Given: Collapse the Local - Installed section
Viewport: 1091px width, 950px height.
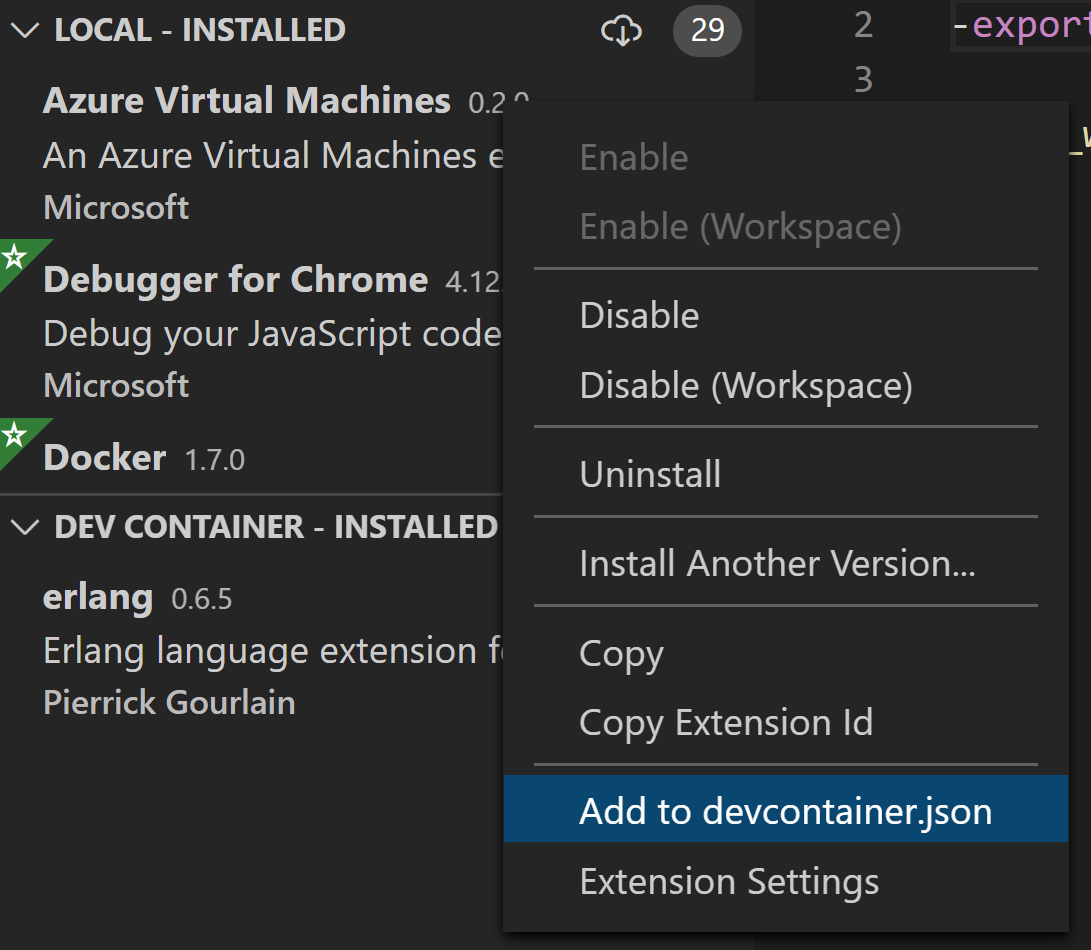Looking at the screenshot, I should tap(23, 30).
